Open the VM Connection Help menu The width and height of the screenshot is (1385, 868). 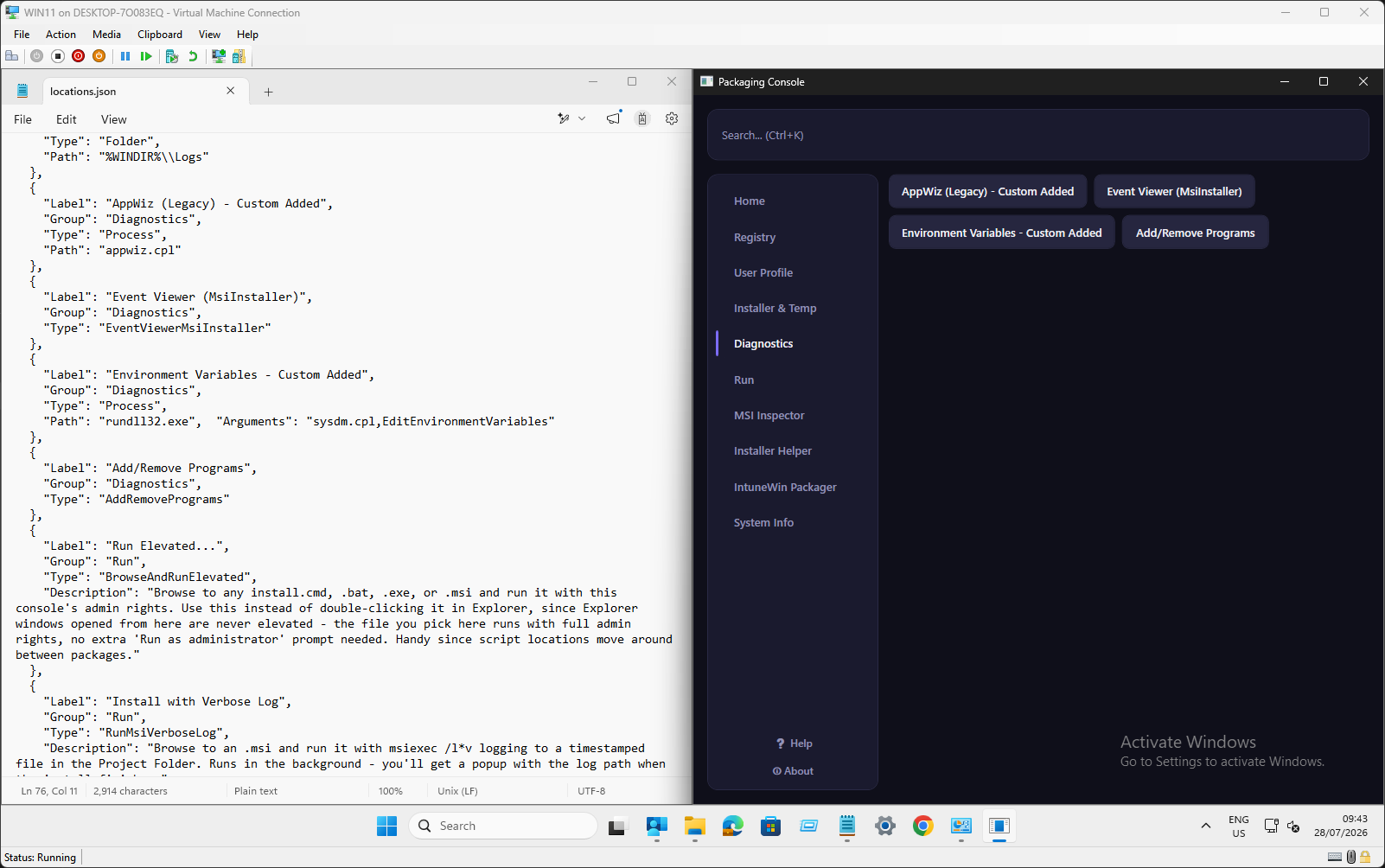(247, 35)
